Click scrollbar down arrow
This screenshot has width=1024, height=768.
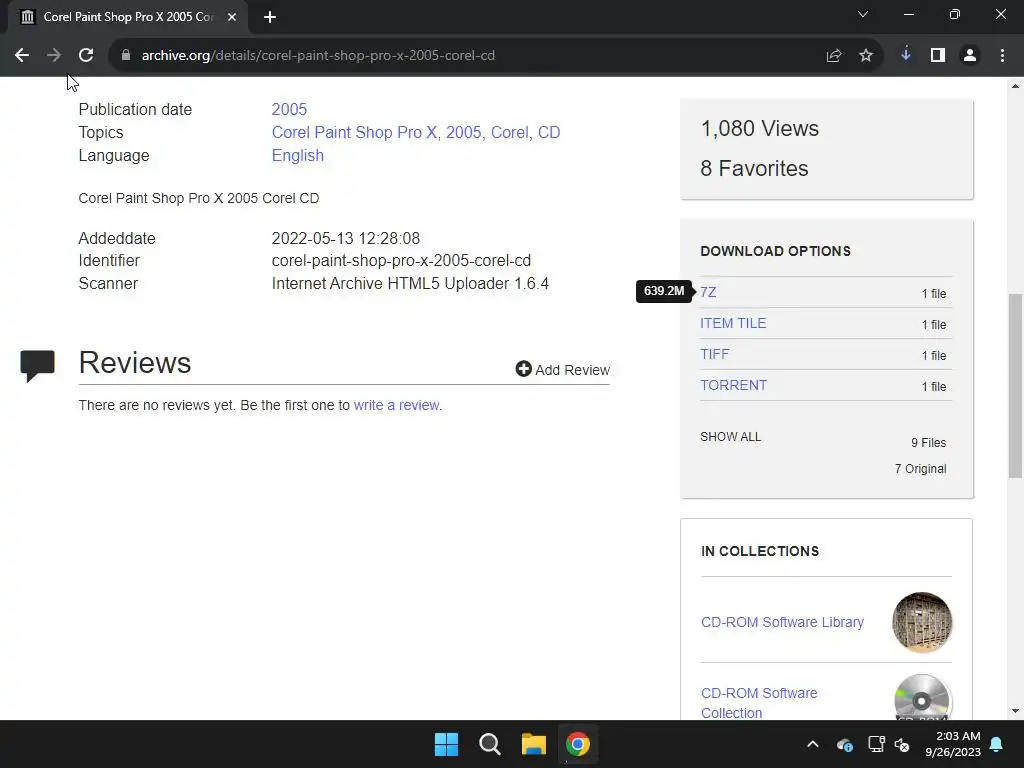click(1015, 711)
